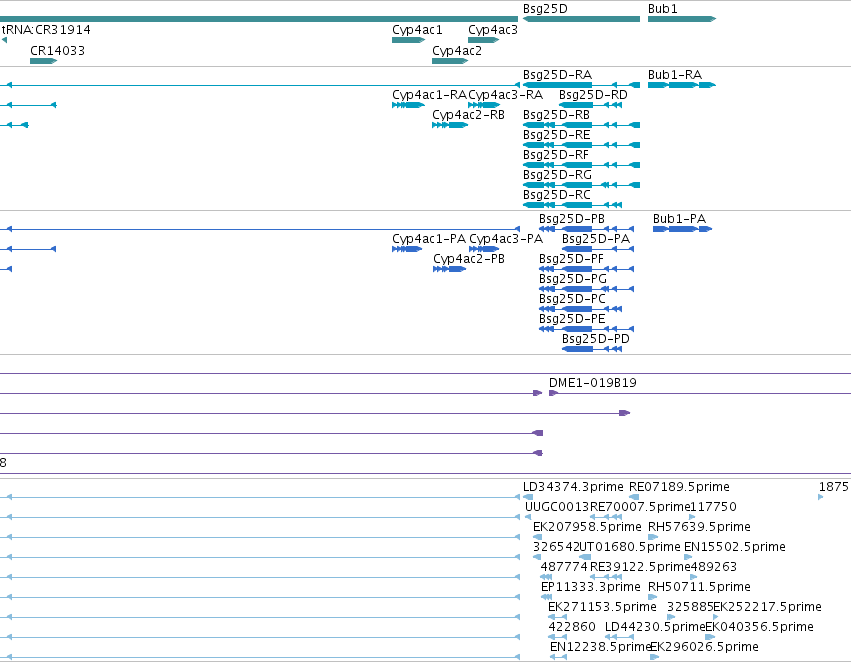Open the Cyp4ac2 gene feature
The width and height of the screenshot is (851, 662).
(450, 61)
